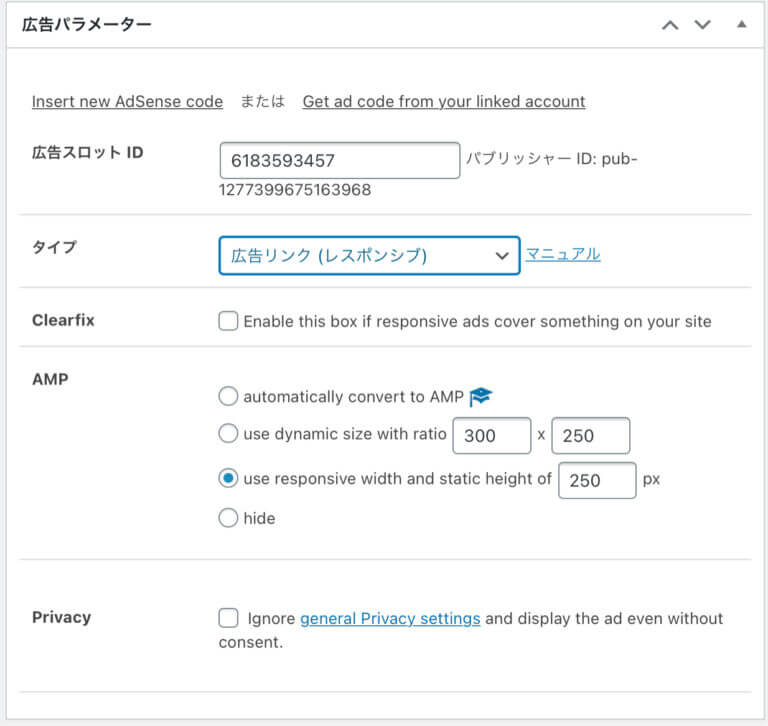
Task: Collapse the 広告パラメーター panel with the triangle toggle
Action: [742, 24]
